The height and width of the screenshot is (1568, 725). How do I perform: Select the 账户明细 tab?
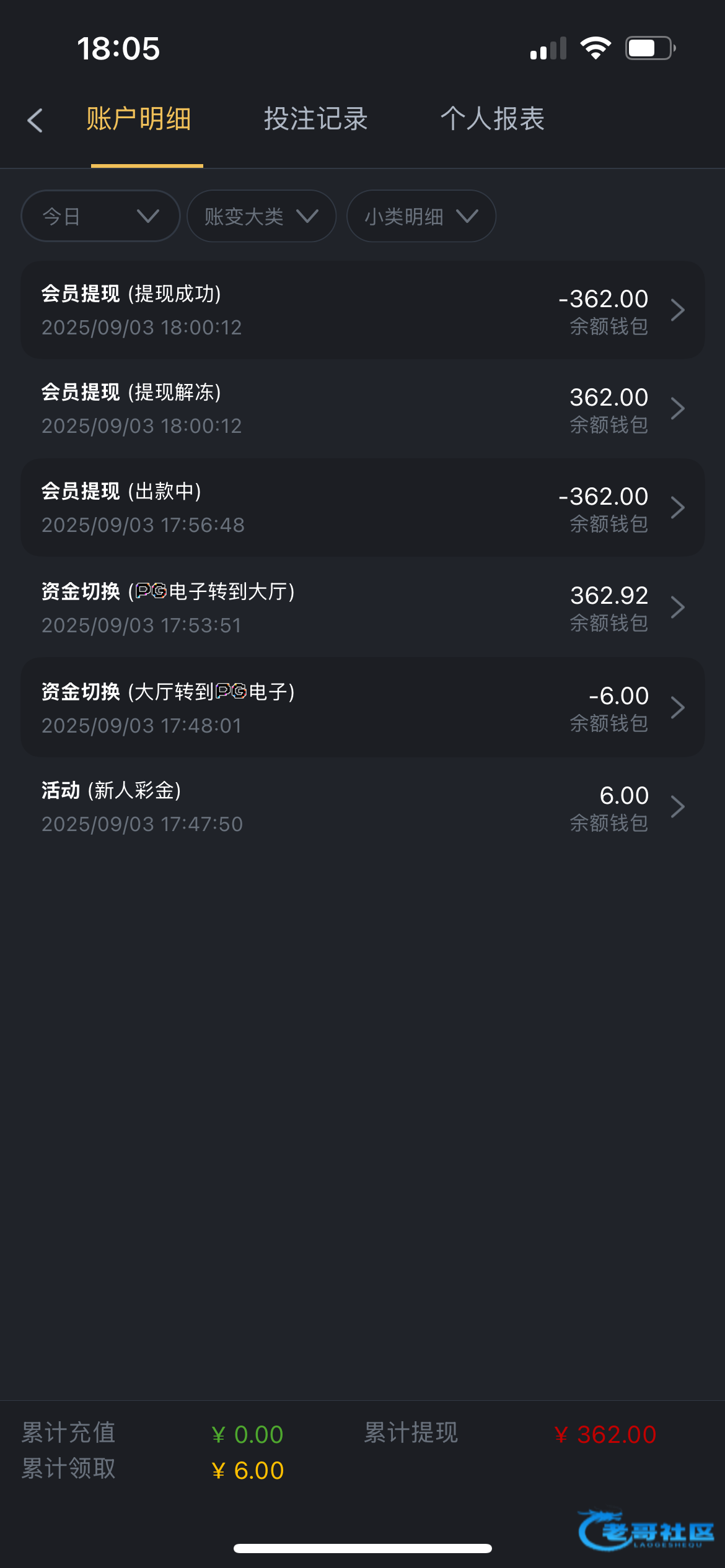pyautogui.click(x=139, y=119)
